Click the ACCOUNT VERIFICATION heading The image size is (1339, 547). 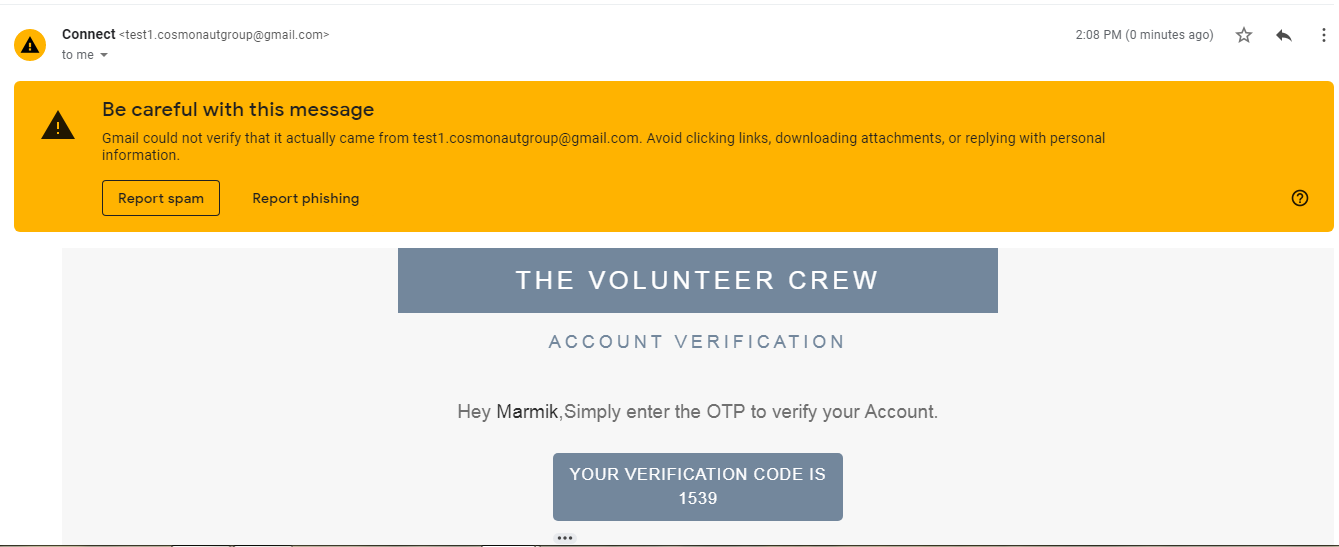tap(698, 342)
